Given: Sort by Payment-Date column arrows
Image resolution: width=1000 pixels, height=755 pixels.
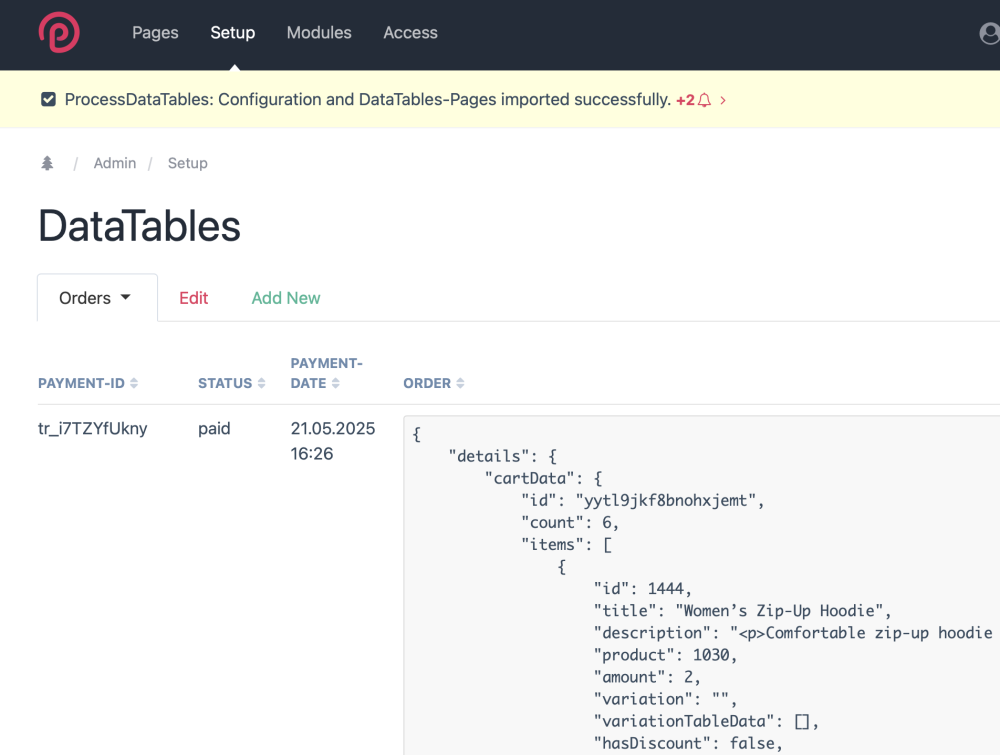Looking at the screenshot, I should [336, 384].
